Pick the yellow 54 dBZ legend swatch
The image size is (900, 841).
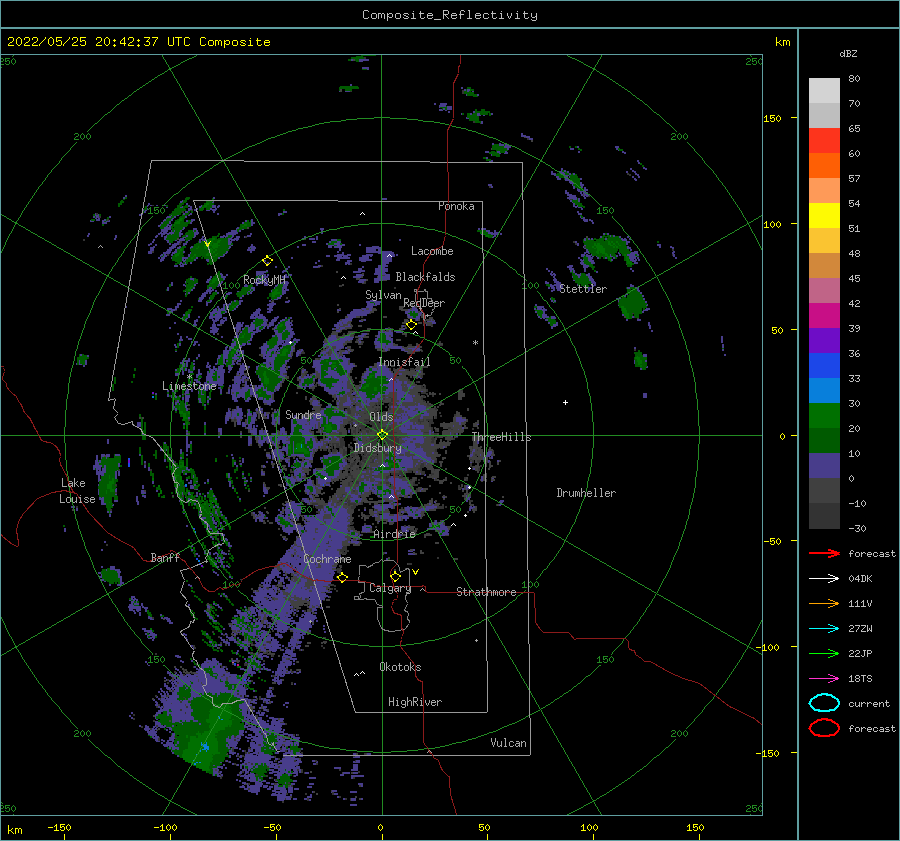(x=824, y=215)
